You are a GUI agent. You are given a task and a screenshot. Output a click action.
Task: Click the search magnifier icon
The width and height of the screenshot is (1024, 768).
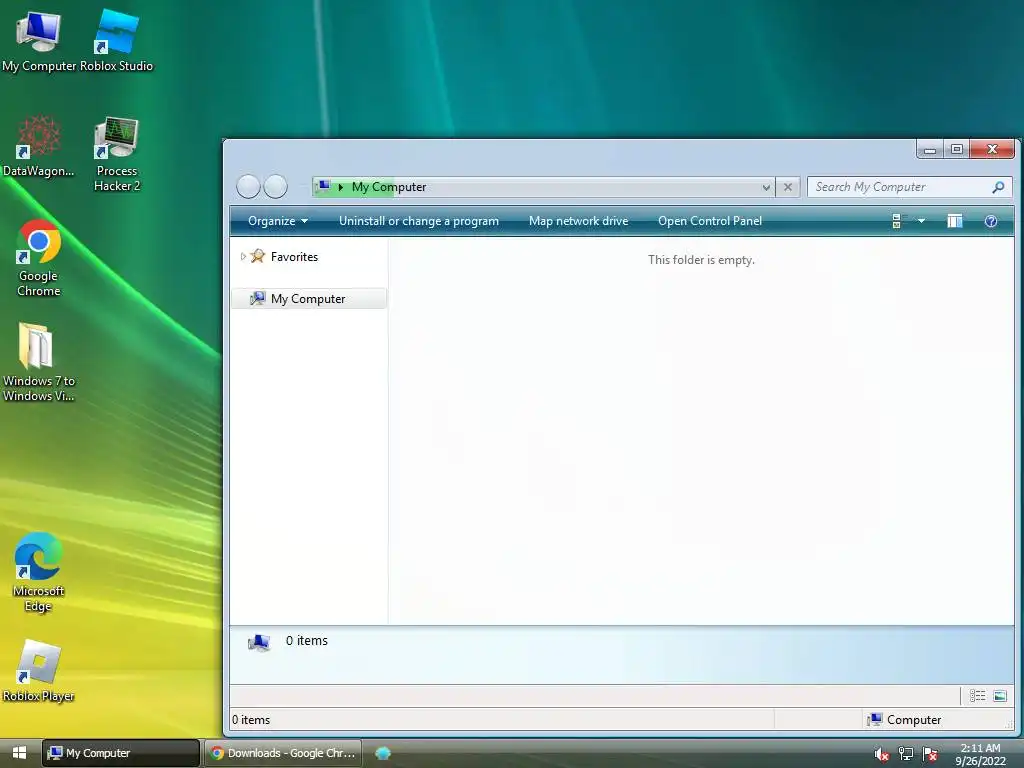click(998, 187)
